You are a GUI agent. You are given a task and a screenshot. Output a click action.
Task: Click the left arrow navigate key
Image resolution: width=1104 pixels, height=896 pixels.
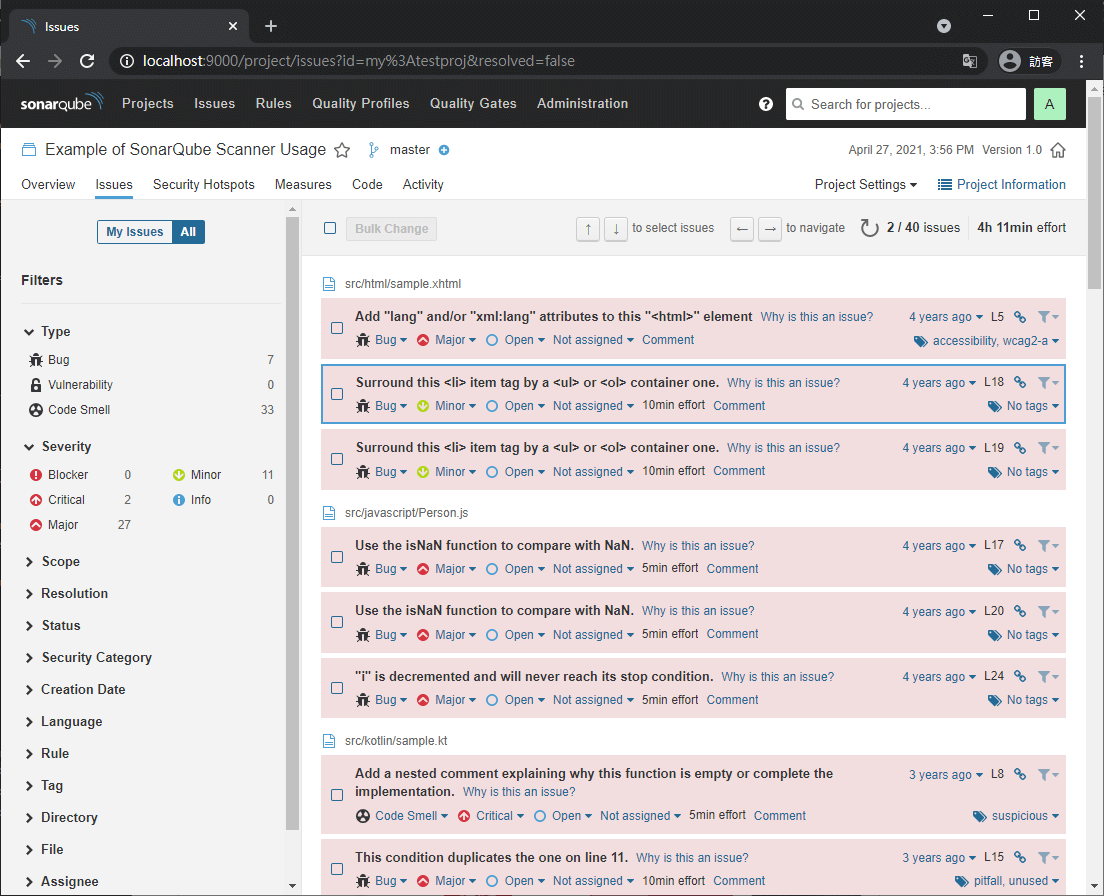tap(742, 229)
